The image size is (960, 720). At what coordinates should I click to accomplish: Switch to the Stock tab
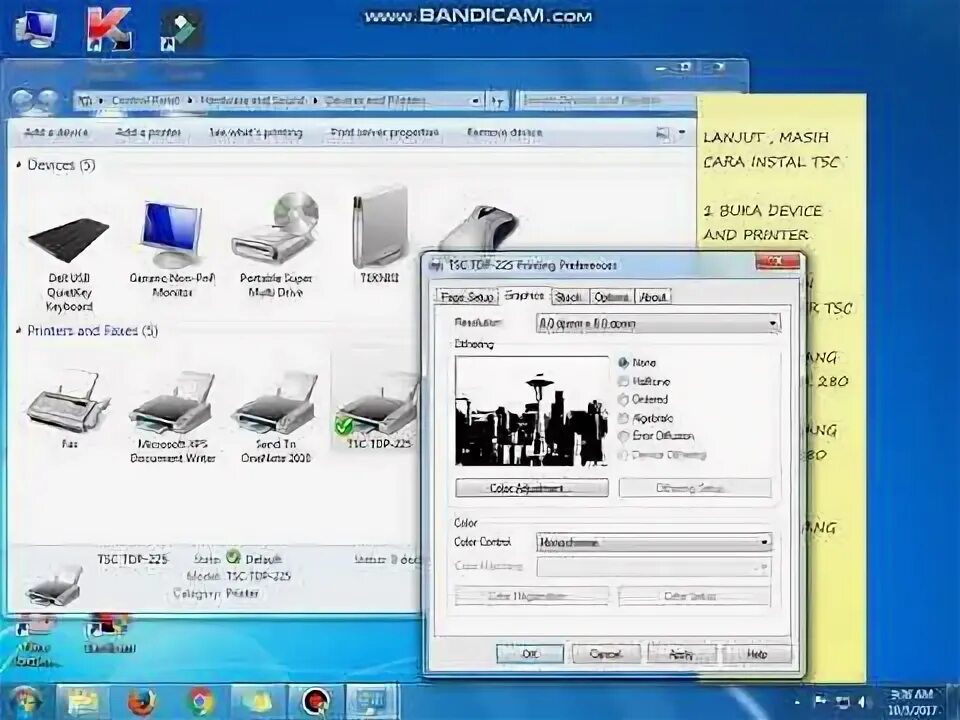tap(568, 297)
